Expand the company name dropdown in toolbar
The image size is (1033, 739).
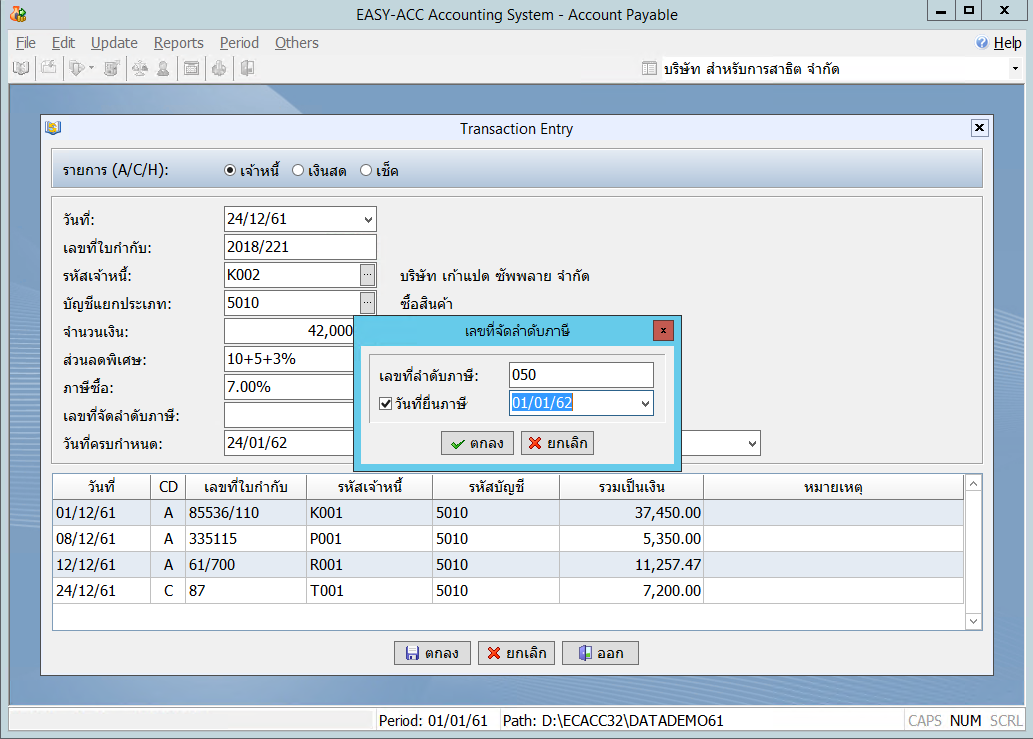click(1014, 69)
